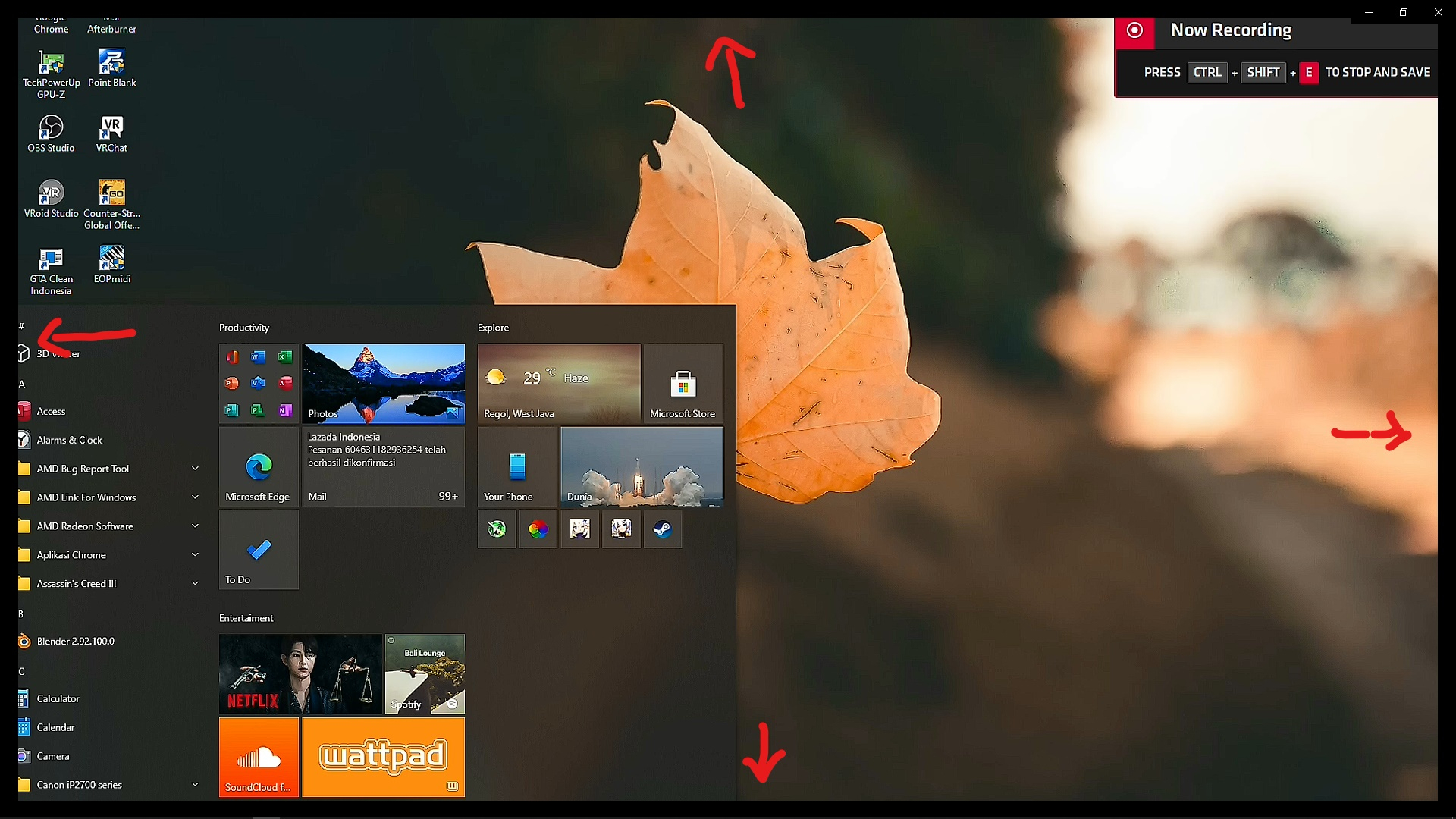Image resolution: width=1456 pixels, height=819 pixels.
Task: Open the weather tile for Regol
Action: tap(559, 384)
